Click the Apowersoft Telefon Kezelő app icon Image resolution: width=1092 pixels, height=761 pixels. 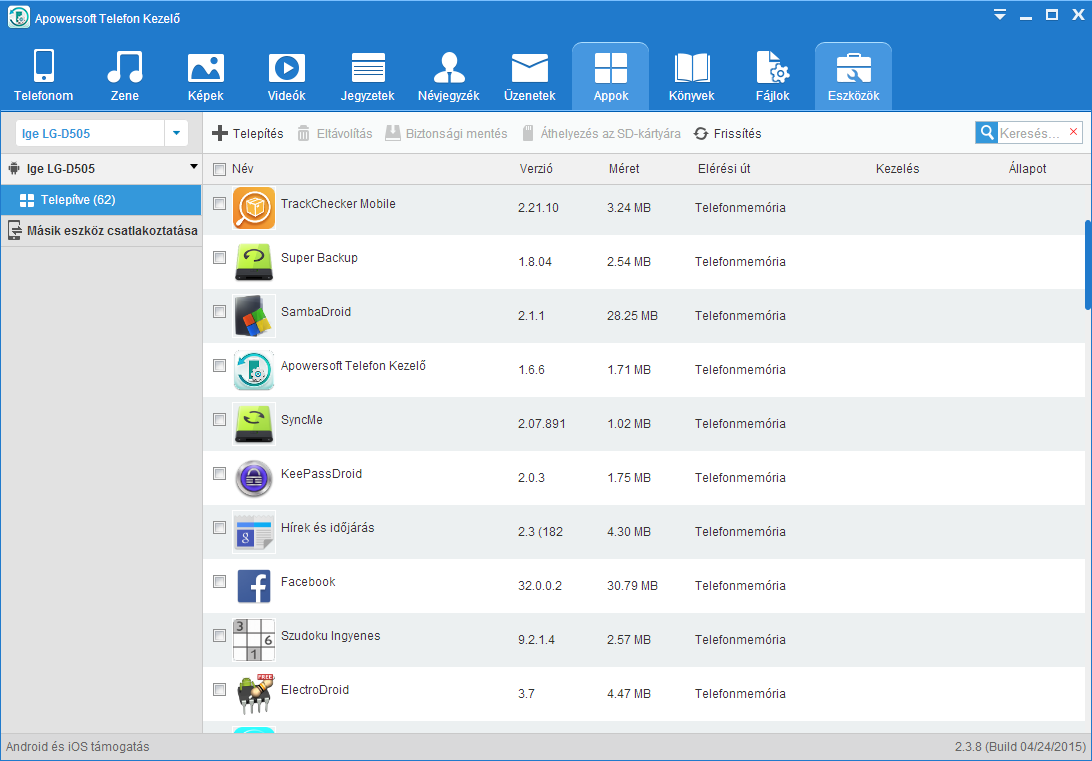click(254, 370)
